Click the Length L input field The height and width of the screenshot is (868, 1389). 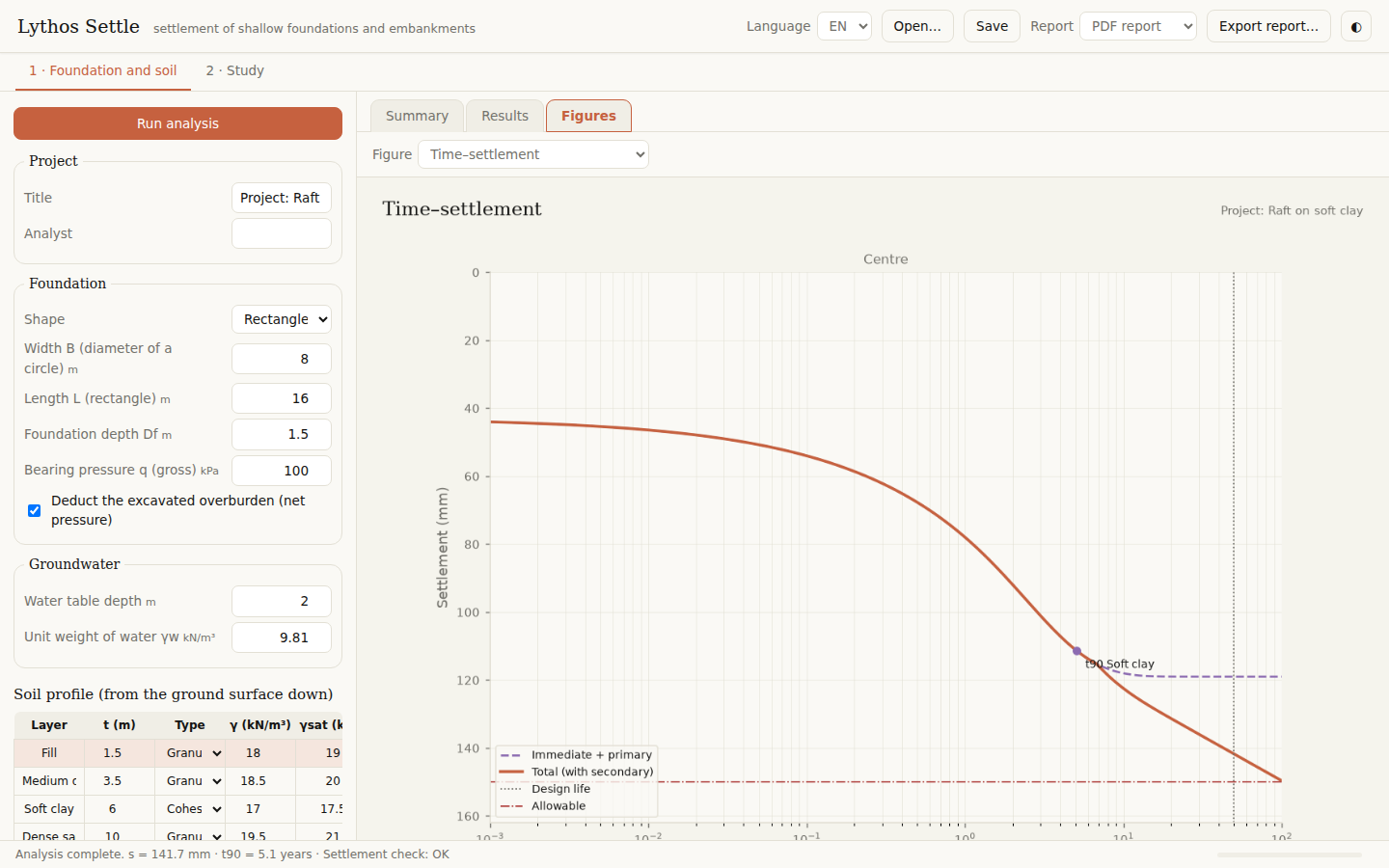tap(282, 398)
